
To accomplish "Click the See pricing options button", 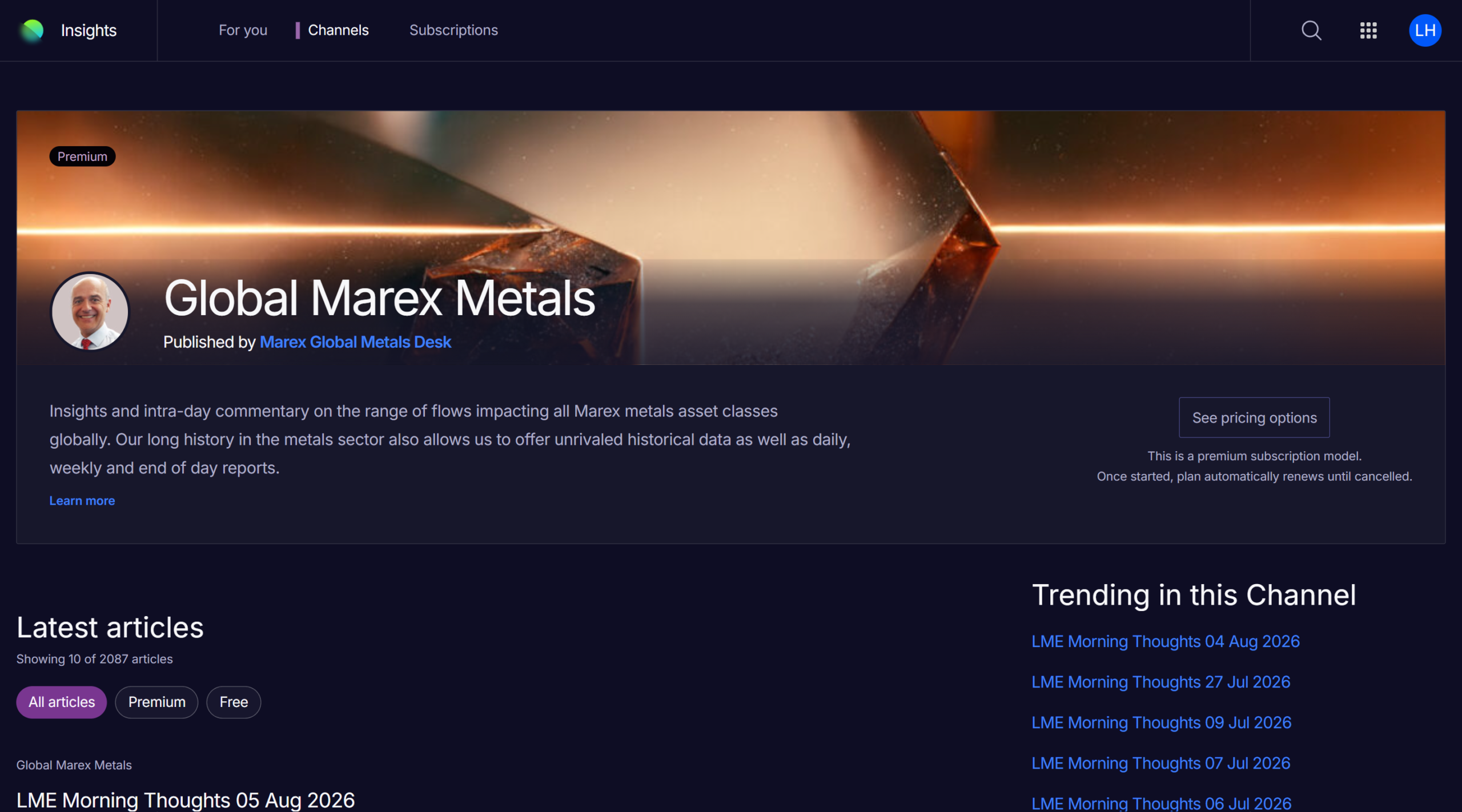I will [x=1254, y=417].
